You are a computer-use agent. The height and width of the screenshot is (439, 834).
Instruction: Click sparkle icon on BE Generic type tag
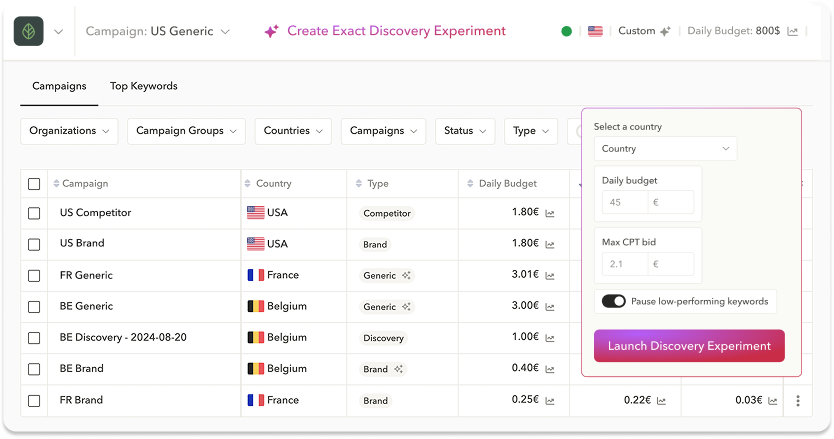[406, 307]
